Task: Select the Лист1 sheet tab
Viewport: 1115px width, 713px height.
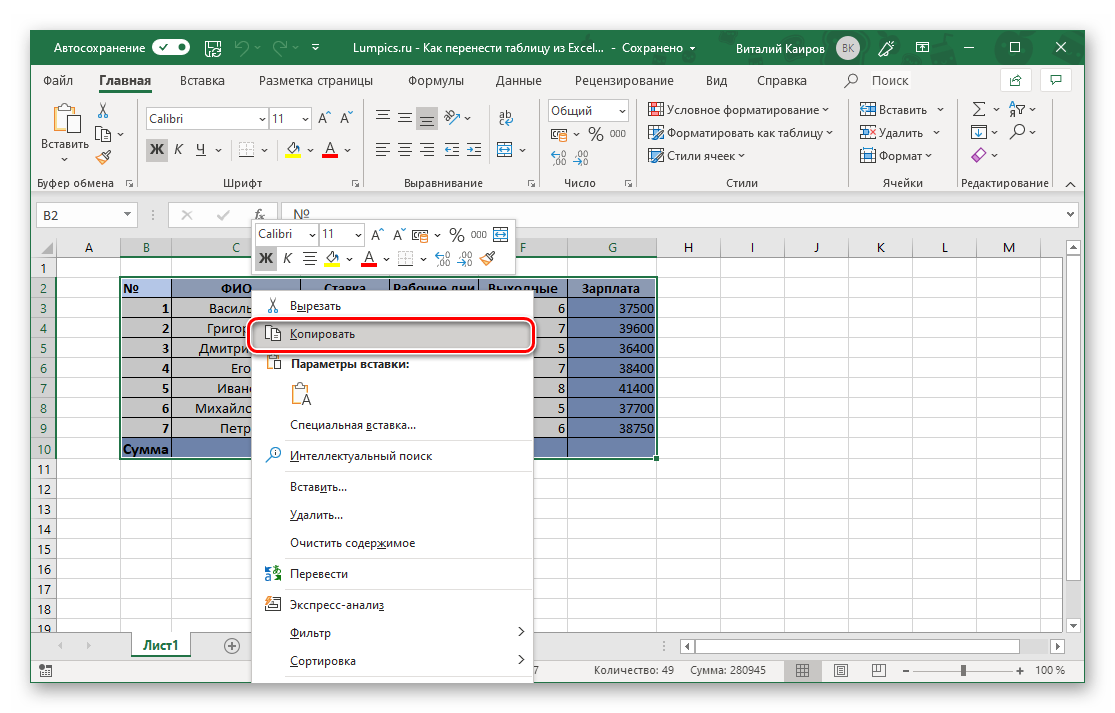Action: click(161, 645)
